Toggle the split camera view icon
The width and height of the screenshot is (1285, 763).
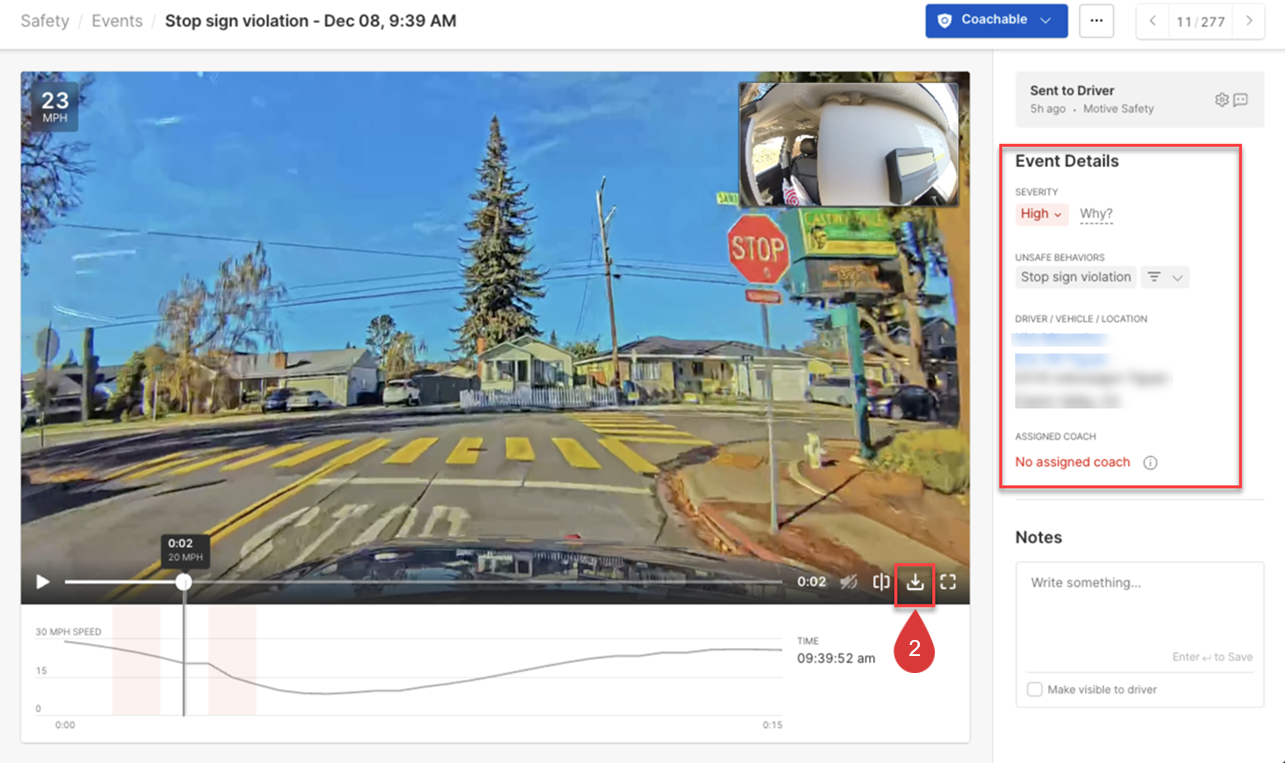(881, 582)
